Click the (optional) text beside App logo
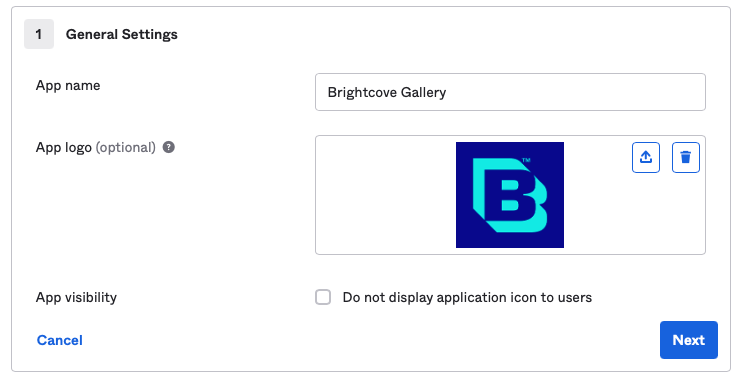The height and width of the screenshot is (381, 739). tap(125, 148)
